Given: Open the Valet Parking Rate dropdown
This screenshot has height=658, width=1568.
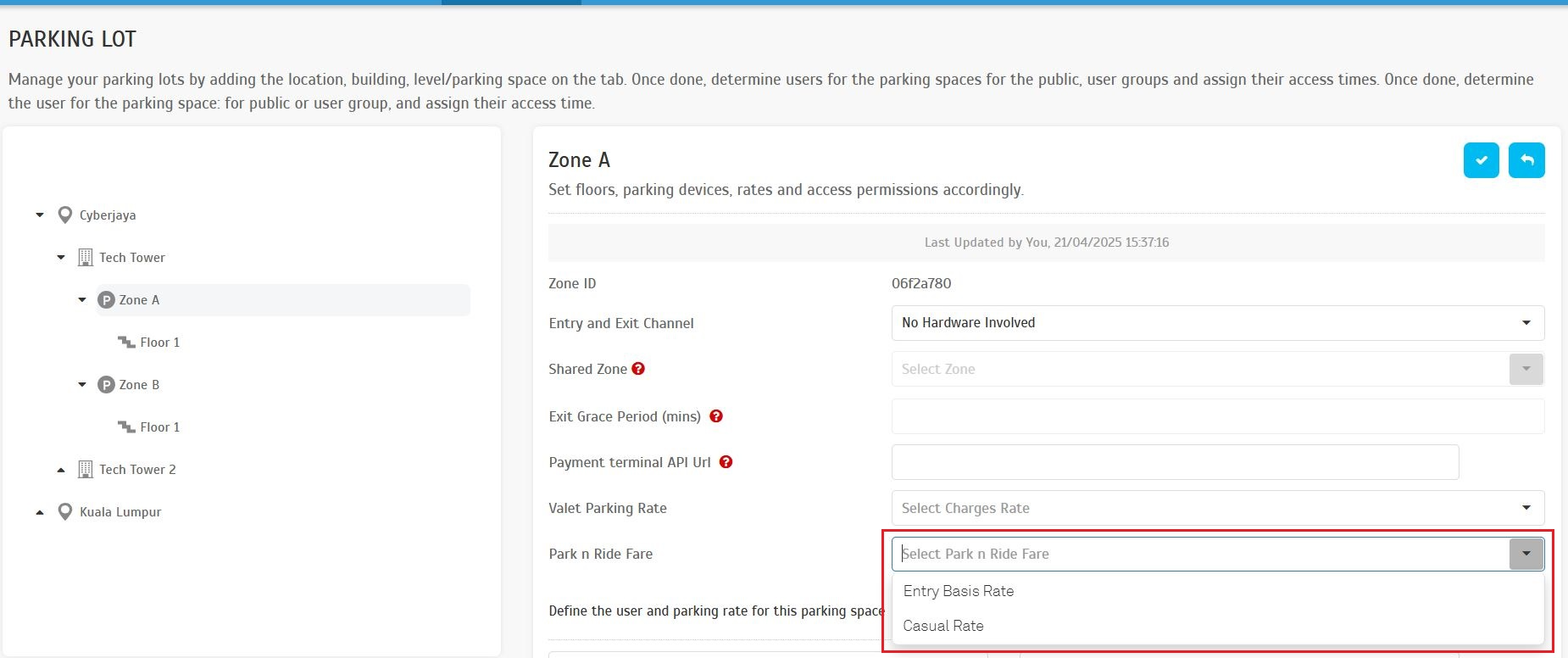Looking at the screenshot, I should pos(1217,508).
